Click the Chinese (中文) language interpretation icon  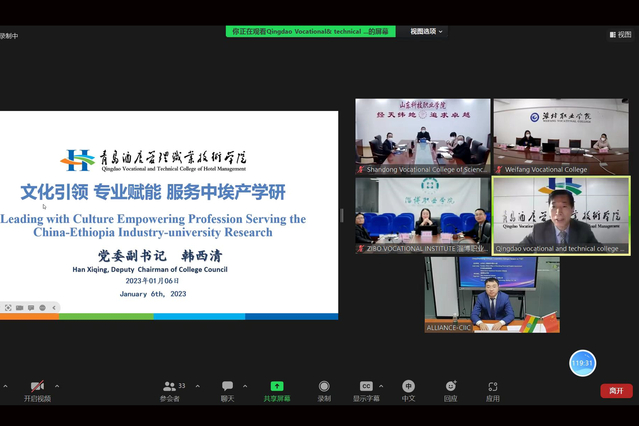click(408, 386)
